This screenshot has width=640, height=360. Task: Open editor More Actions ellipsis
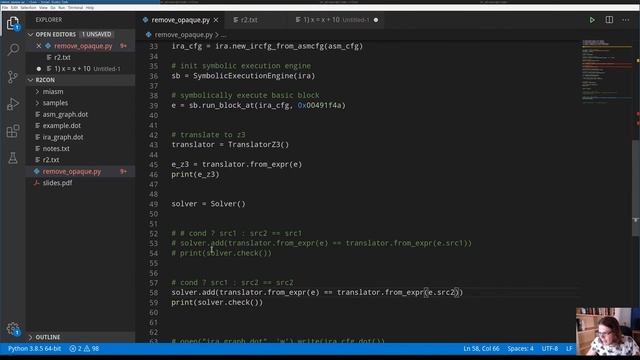coord(625,20)
